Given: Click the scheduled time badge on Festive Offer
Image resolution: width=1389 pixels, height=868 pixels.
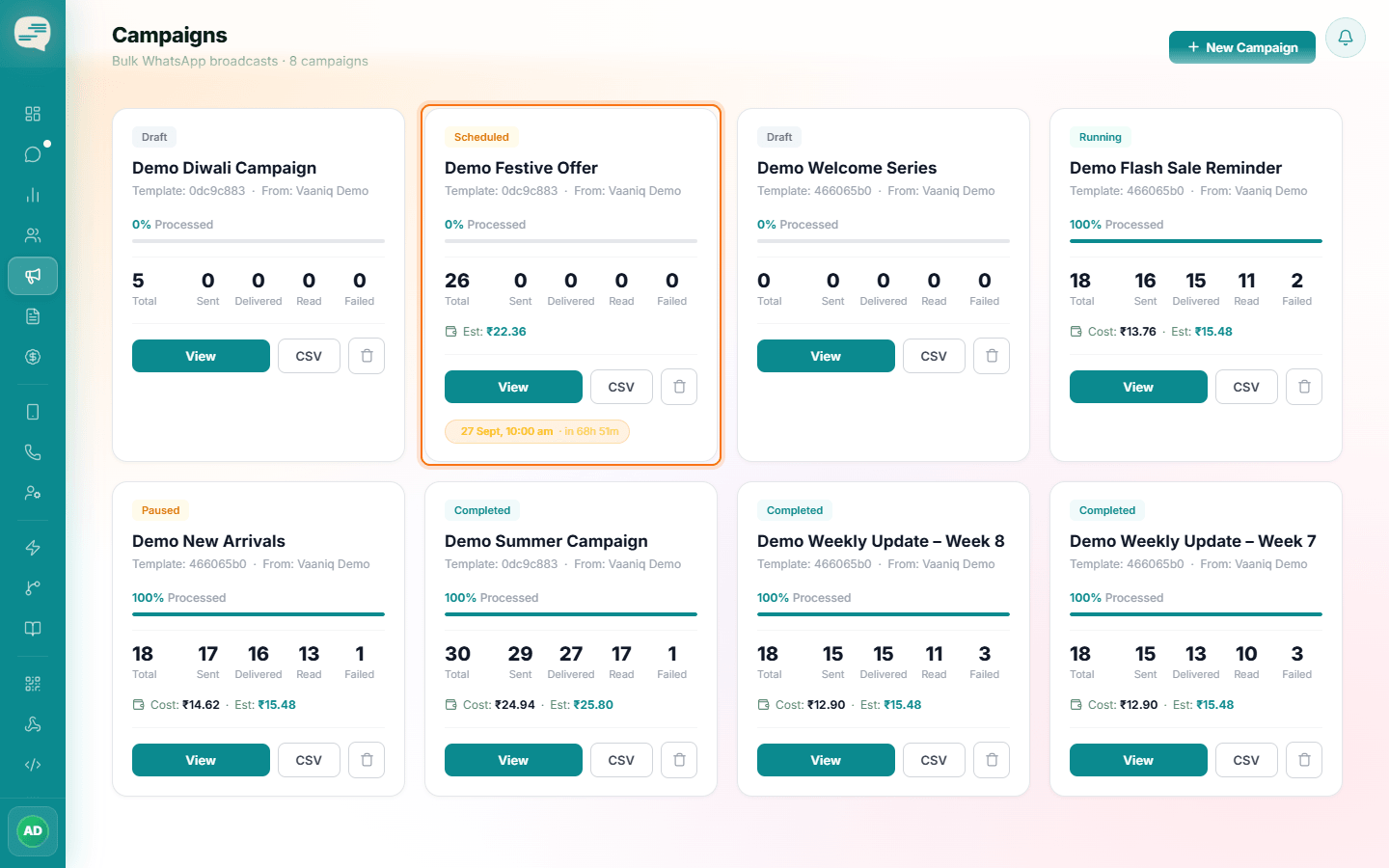Looking at the screenshot, I should tap(537, 431).
